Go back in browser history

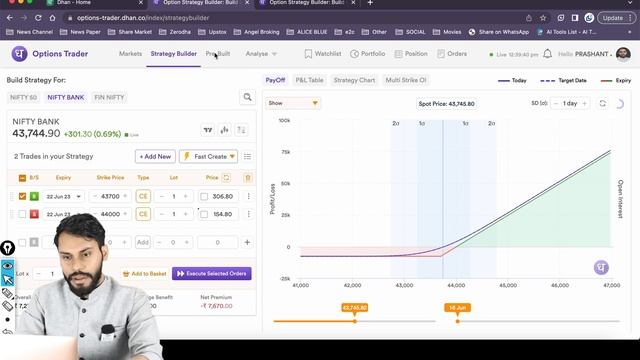(9, 18)
